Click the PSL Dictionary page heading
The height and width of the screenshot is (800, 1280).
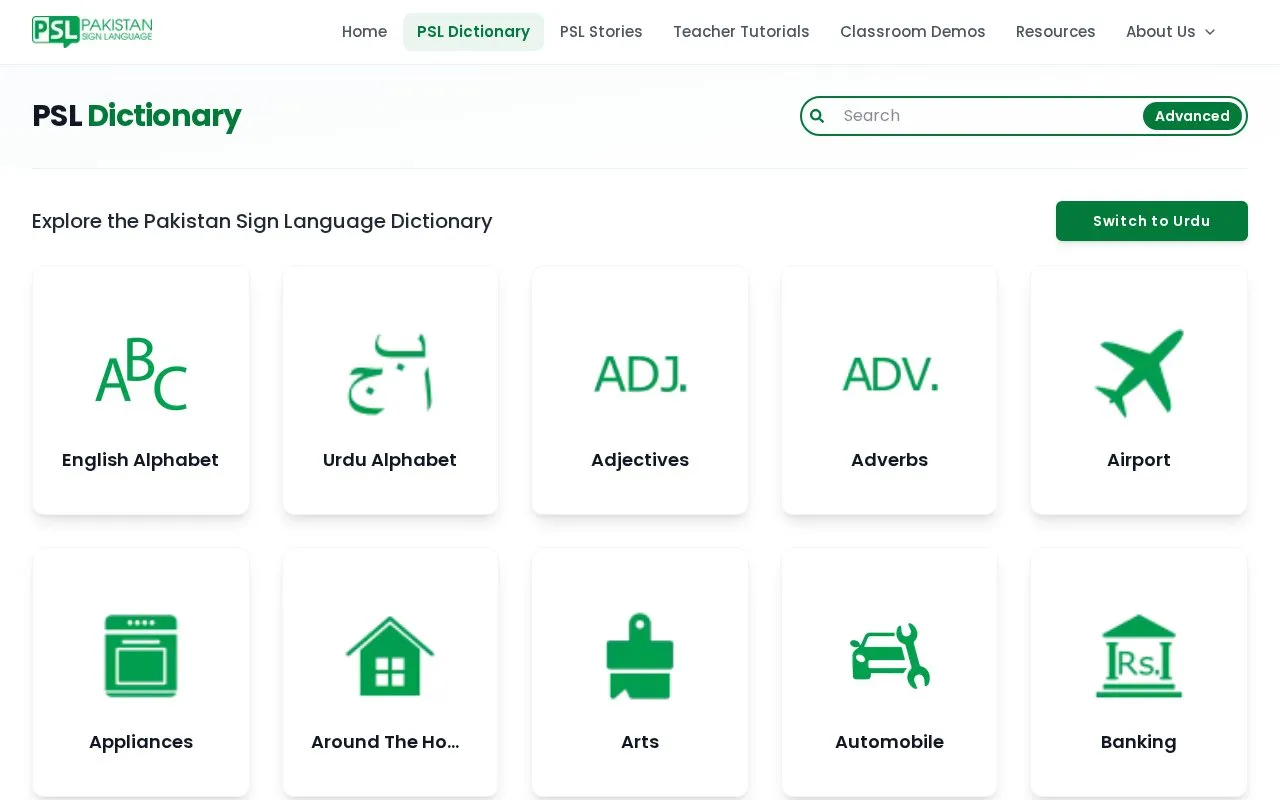[x=137, y=116]
